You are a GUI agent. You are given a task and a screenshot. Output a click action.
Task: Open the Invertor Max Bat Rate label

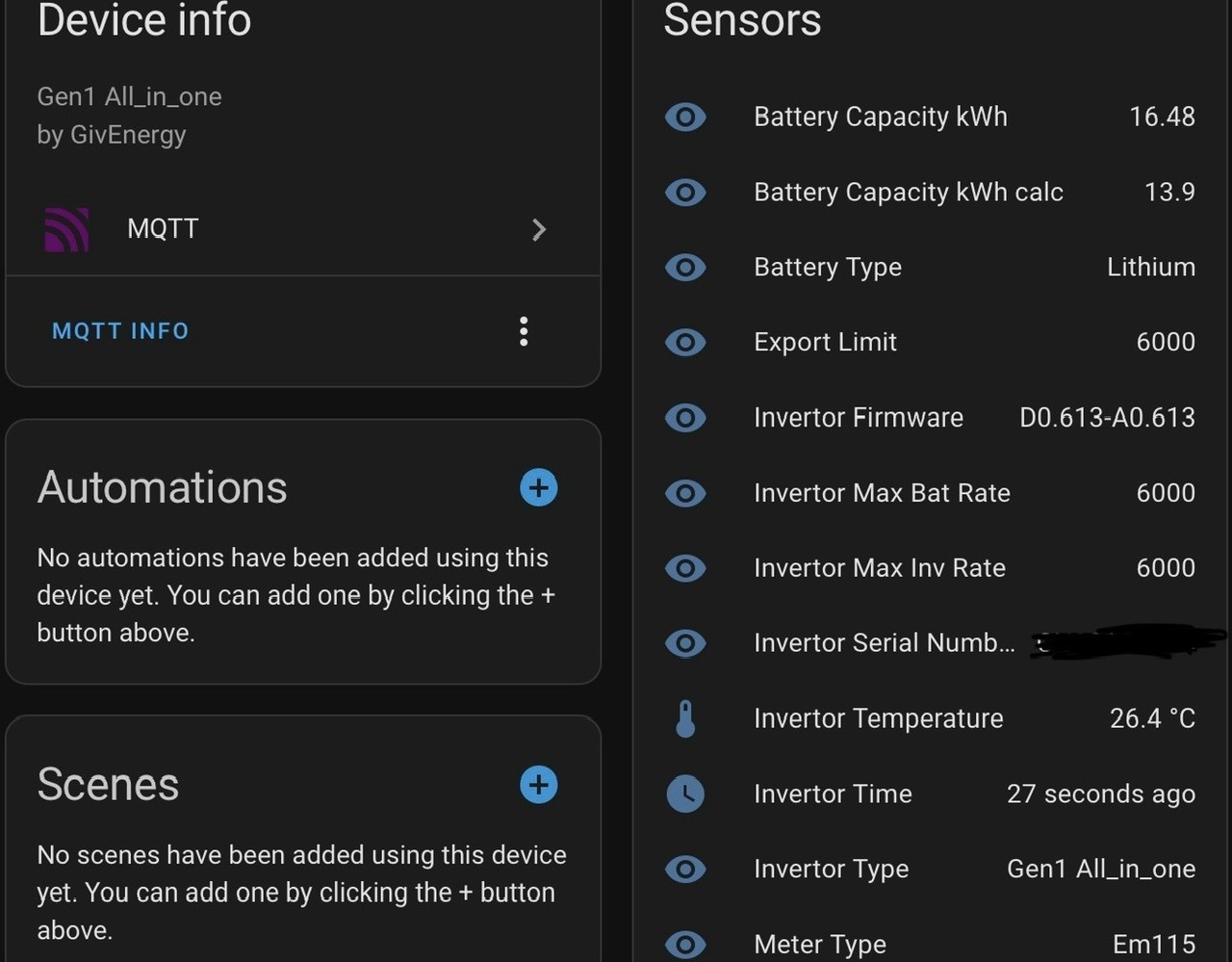pyautogui.click(x=882, y=493)
